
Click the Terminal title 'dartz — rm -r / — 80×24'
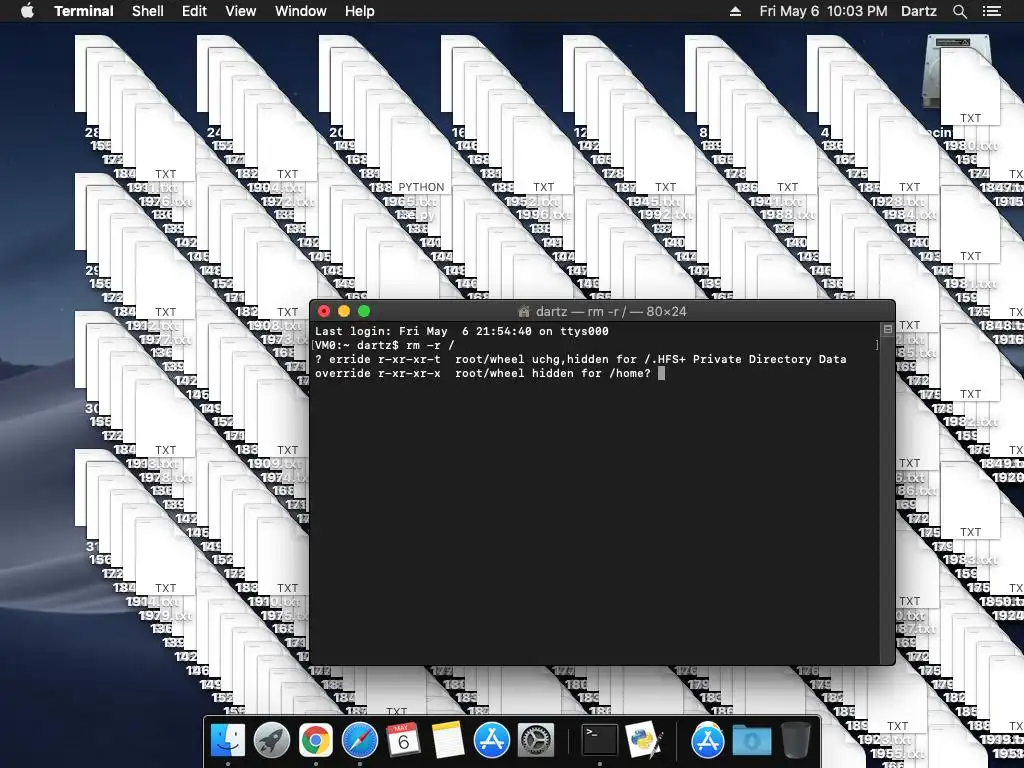coord(611,312)
